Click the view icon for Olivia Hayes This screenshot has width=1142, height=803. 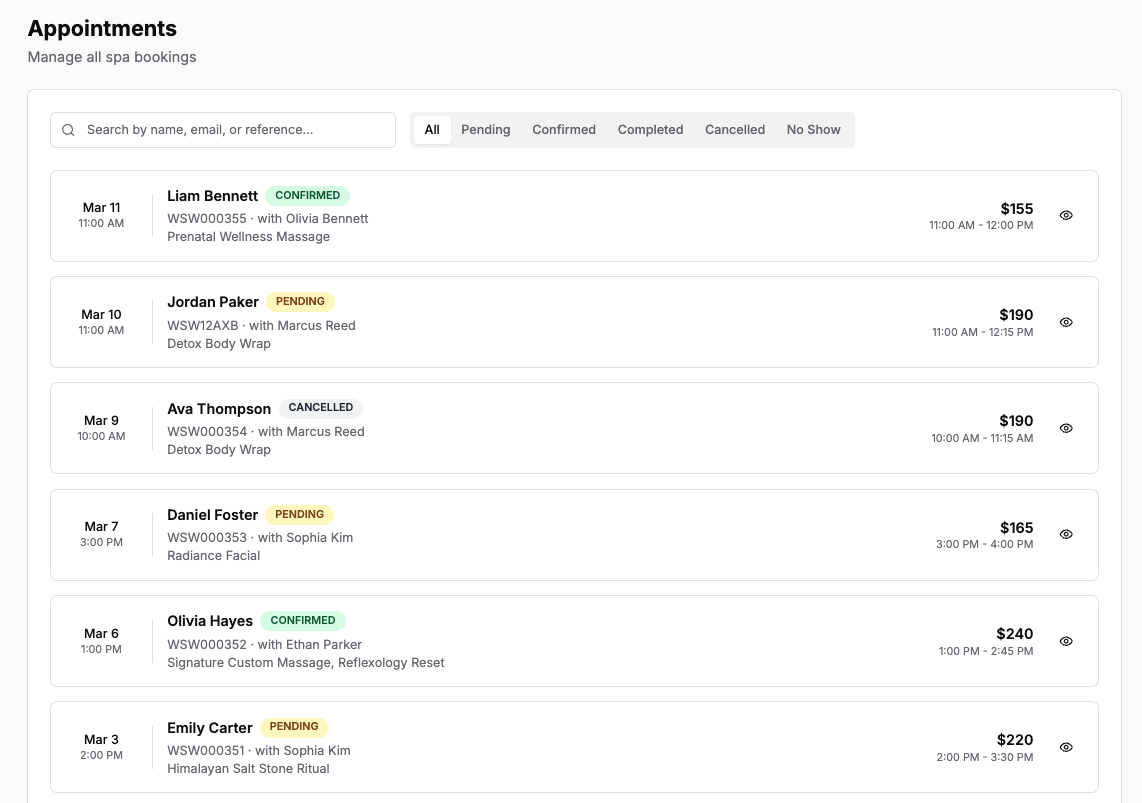(x=1066, y=641)
